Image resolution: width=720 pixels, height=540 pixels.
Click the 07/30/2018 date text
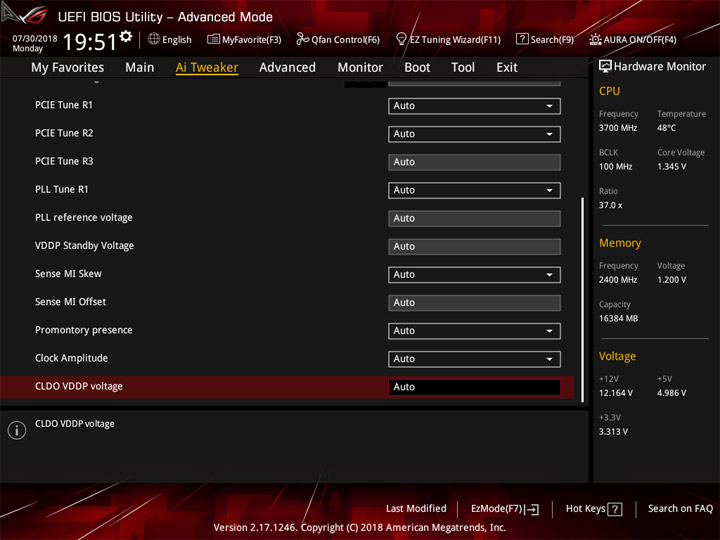[x=35, y=39]
